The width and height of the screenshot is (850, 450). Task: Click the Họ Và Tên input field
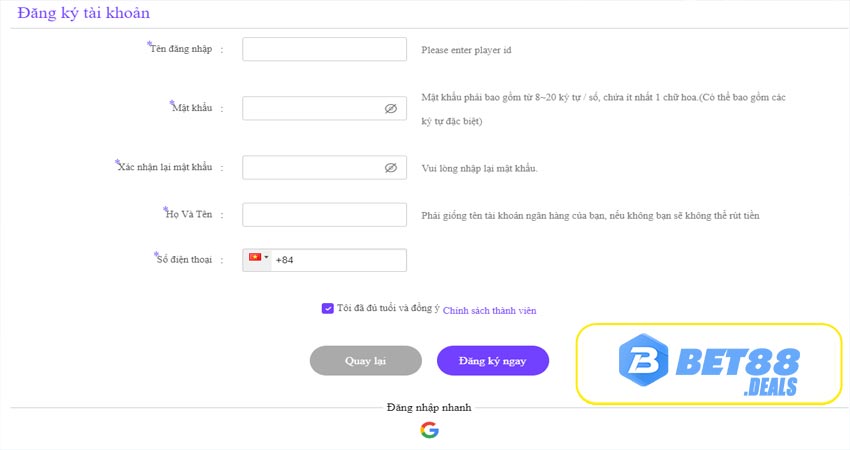pos(324,215)
